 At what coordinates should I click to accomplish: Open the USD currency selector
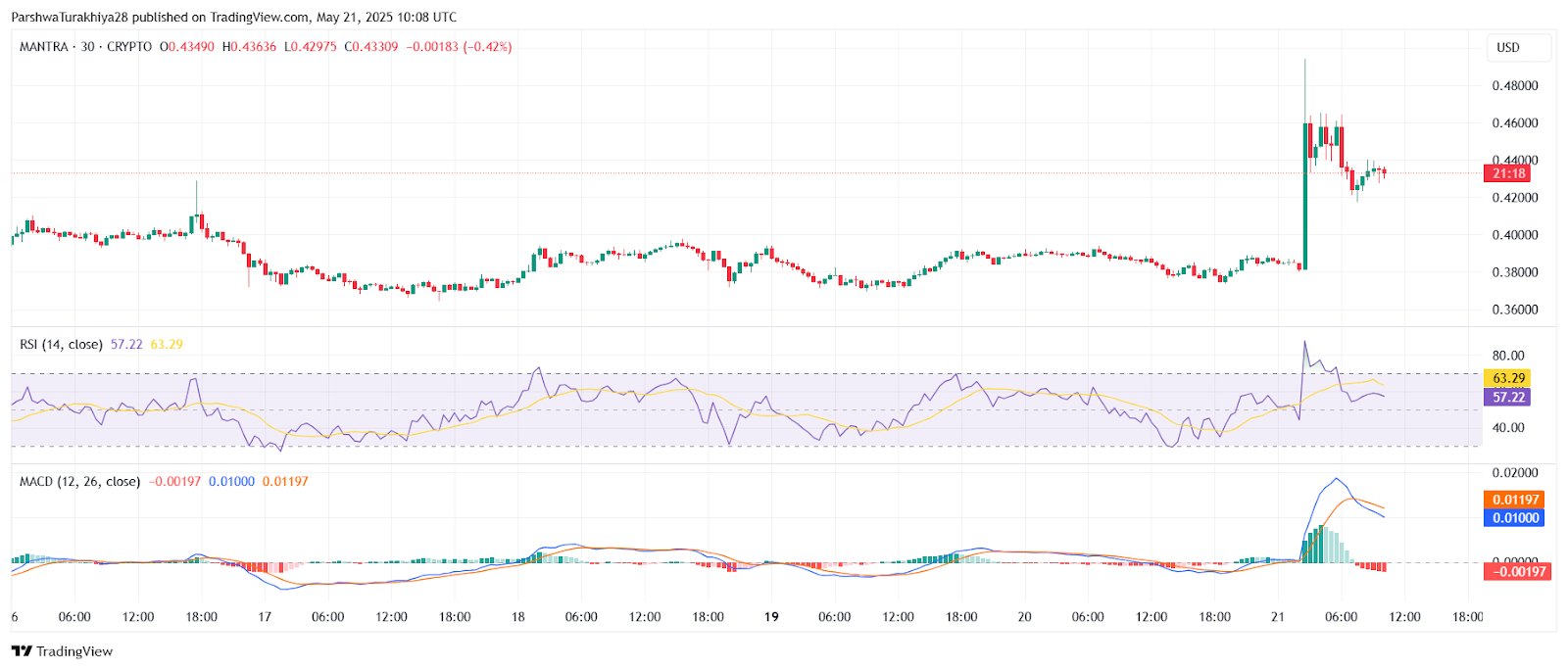(1508, 47)
